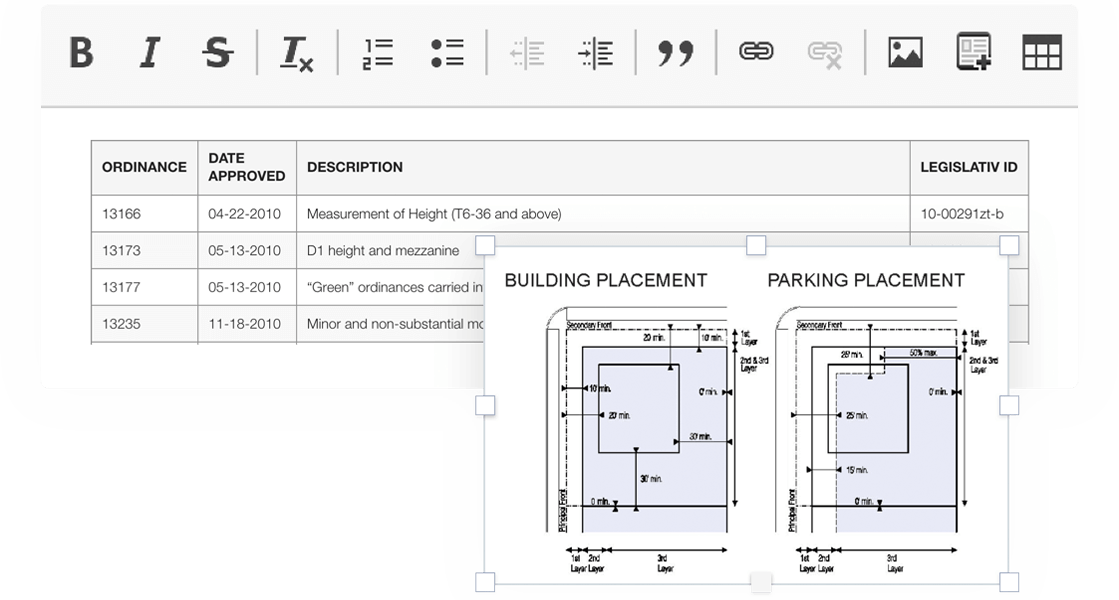Click ordinance cell 13173
Image resolution: width=1119 pixels, height=600 pixels.
pyautogui.click(x=144, y=250)
